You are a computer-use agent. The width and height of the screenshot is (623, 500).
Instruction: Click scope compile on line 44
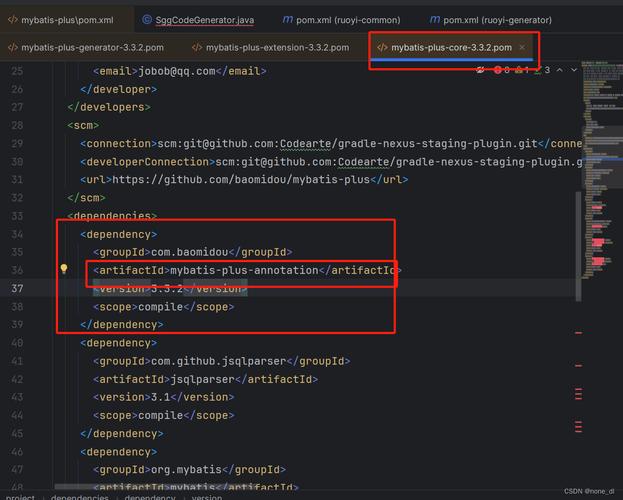163,415
